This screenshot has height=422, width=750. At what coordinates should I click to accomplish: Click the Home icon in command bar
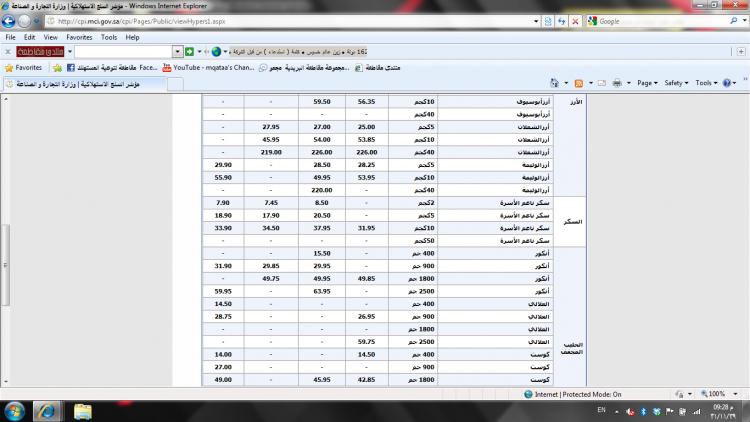[x=556, y=83]
